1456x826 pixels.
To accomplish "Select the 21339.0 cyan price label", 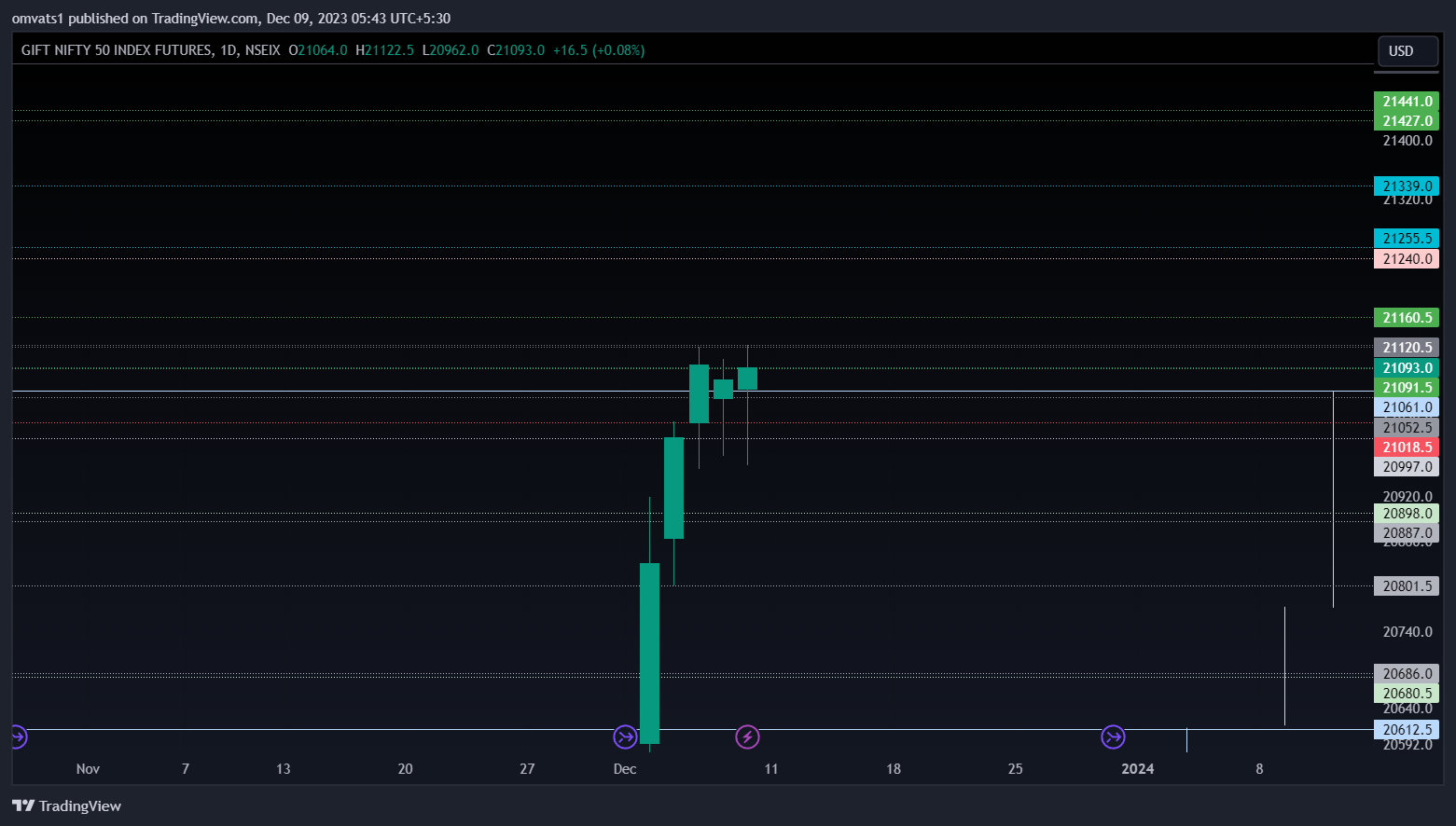I will (1407, 186).
